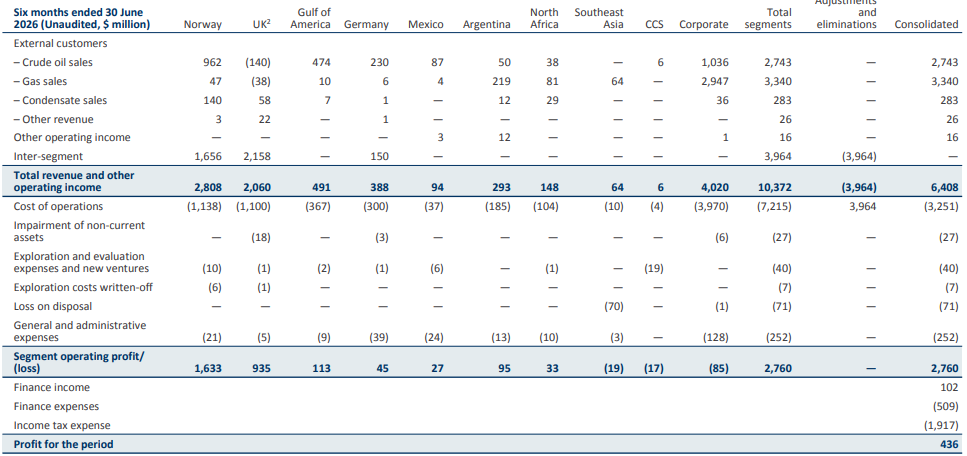The height and width of the screenshot is (456, 967).
Task: Select the 'North Africa' column header
Action: (x=544, y=19)
